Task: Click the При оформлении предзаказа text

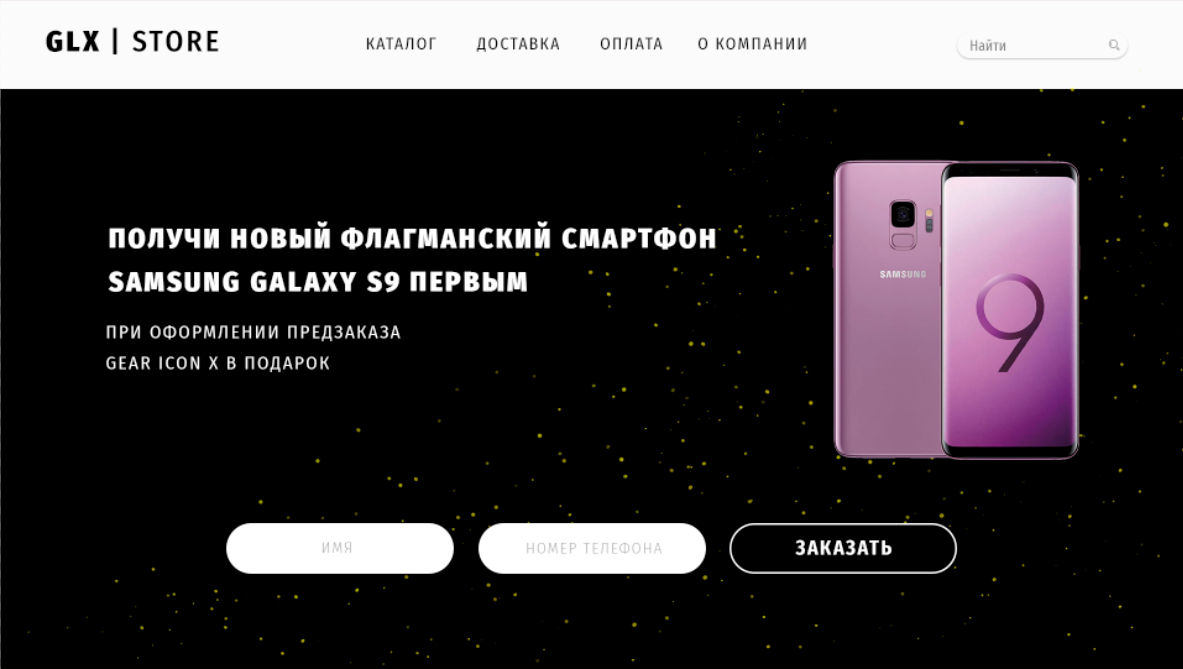Action: pyautogui.click(x=254, y=333)
